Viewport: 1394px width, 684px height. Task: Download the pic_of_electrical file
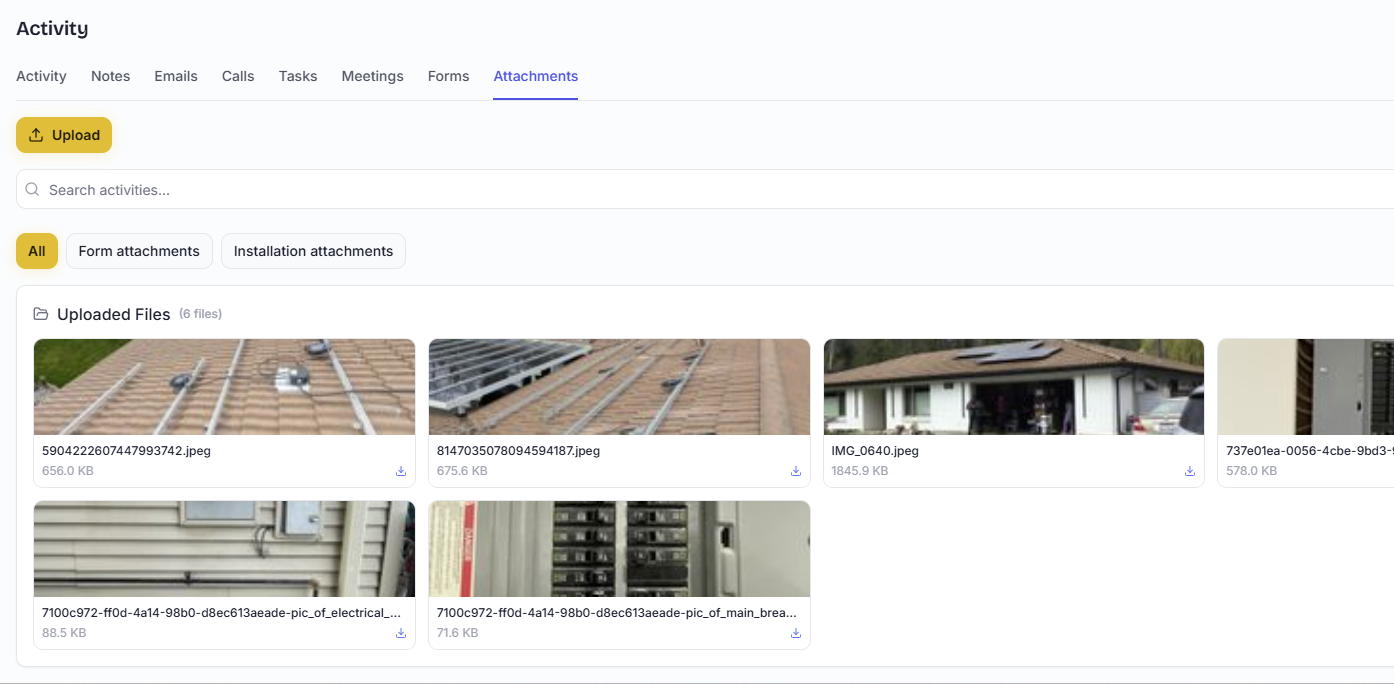point(401,633)
